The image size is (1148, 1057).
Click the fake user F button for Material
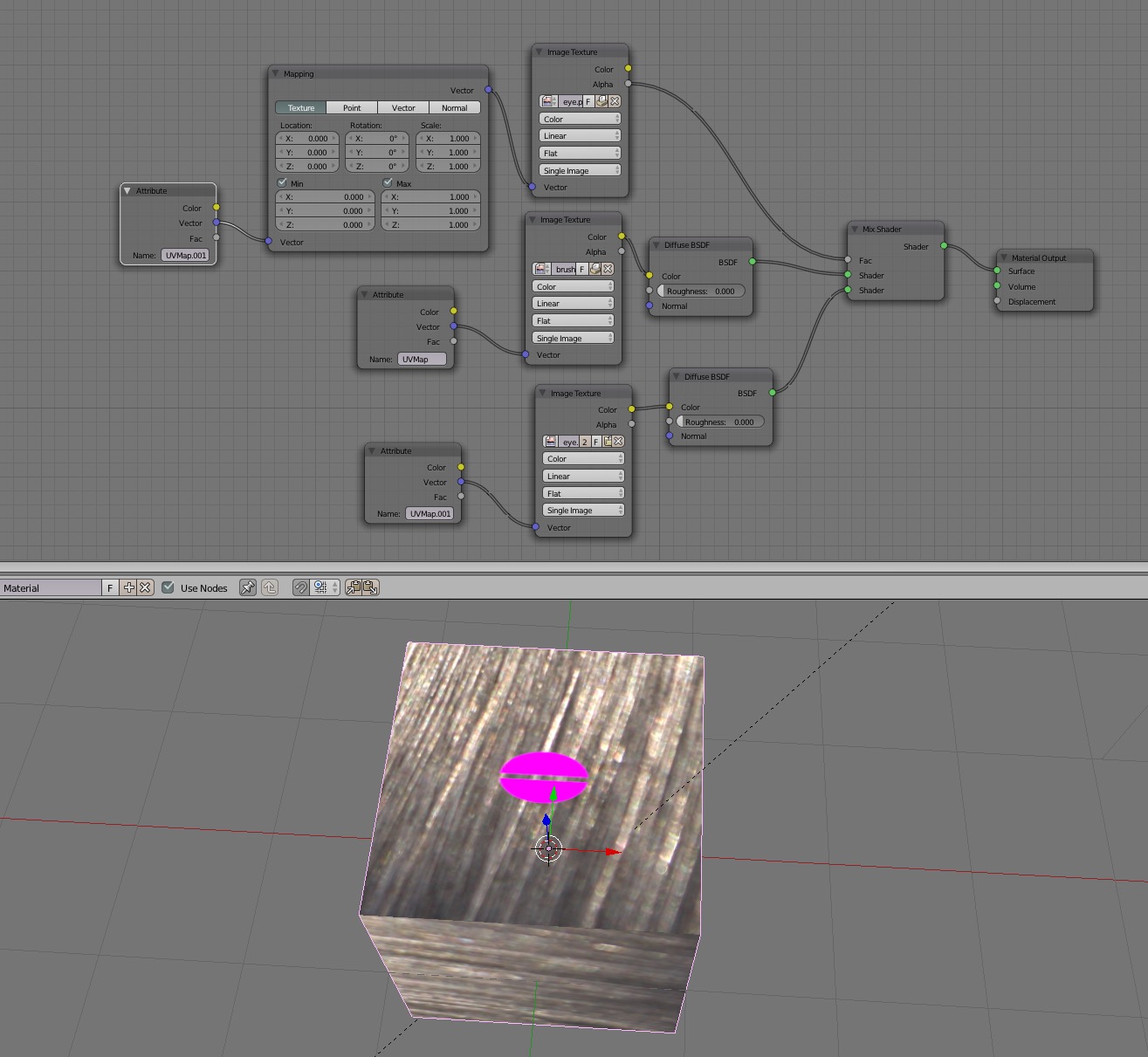pos(110,587)
